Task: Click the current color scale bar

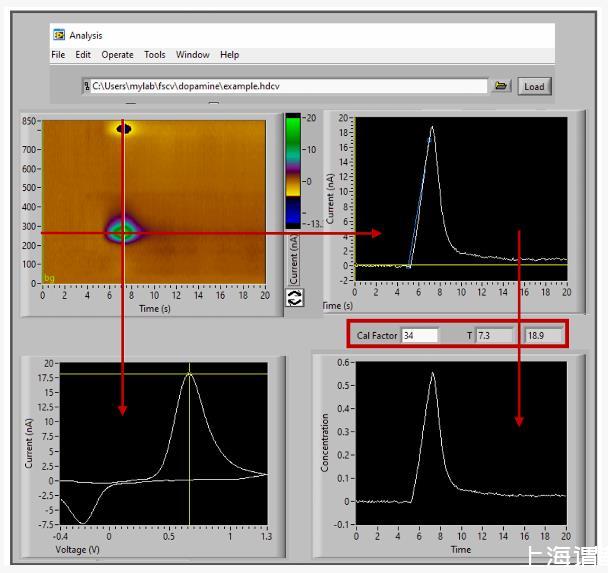Action: coord(293,170)
